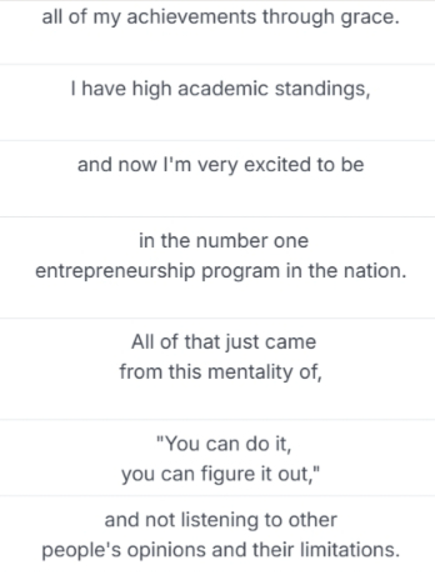
Task: Click "you can figure it out," line
Action: tap(220, 474)
